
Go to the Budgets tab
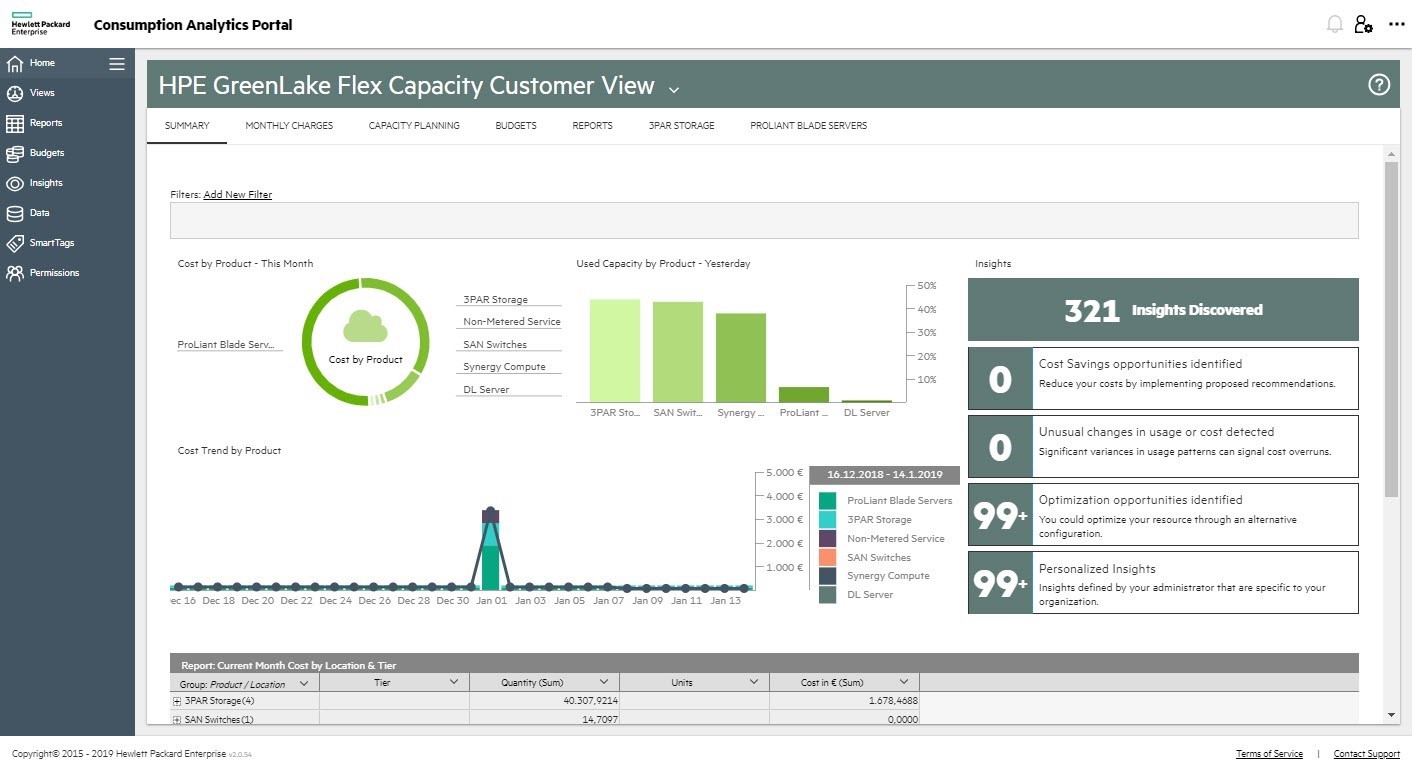(516, 126)
